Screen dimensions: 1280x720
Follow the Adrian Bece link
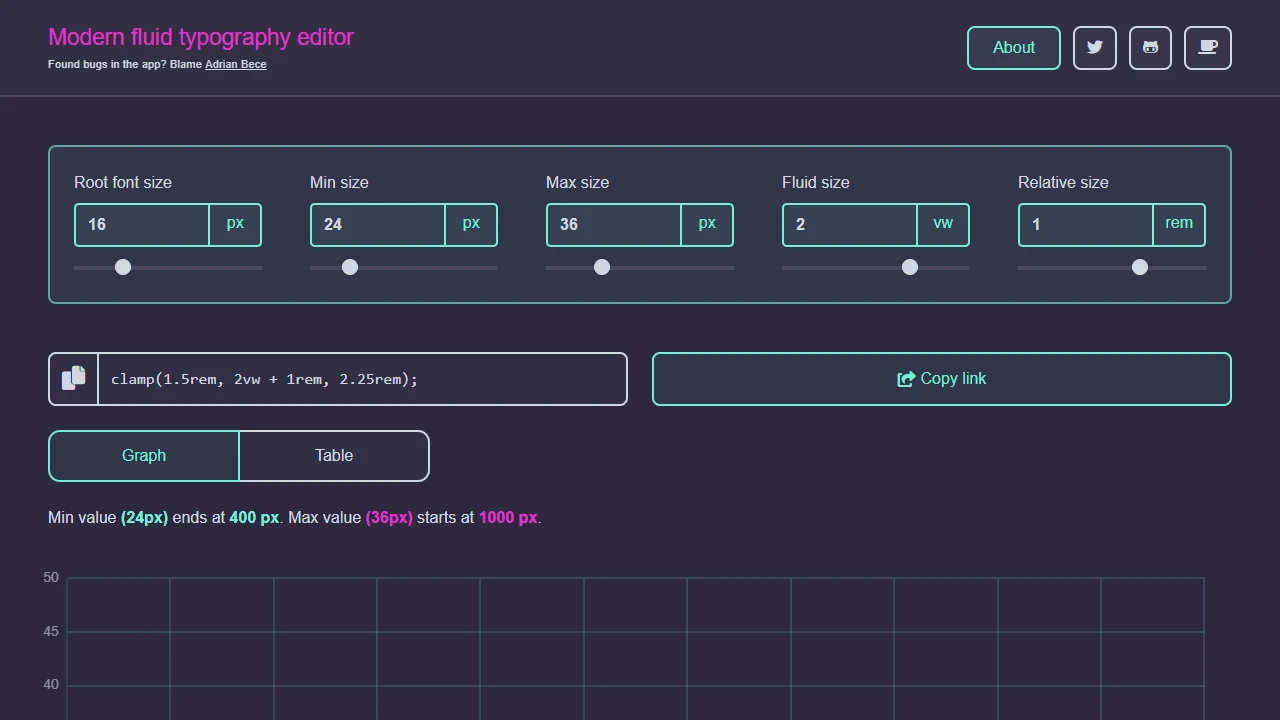[235, 63]
